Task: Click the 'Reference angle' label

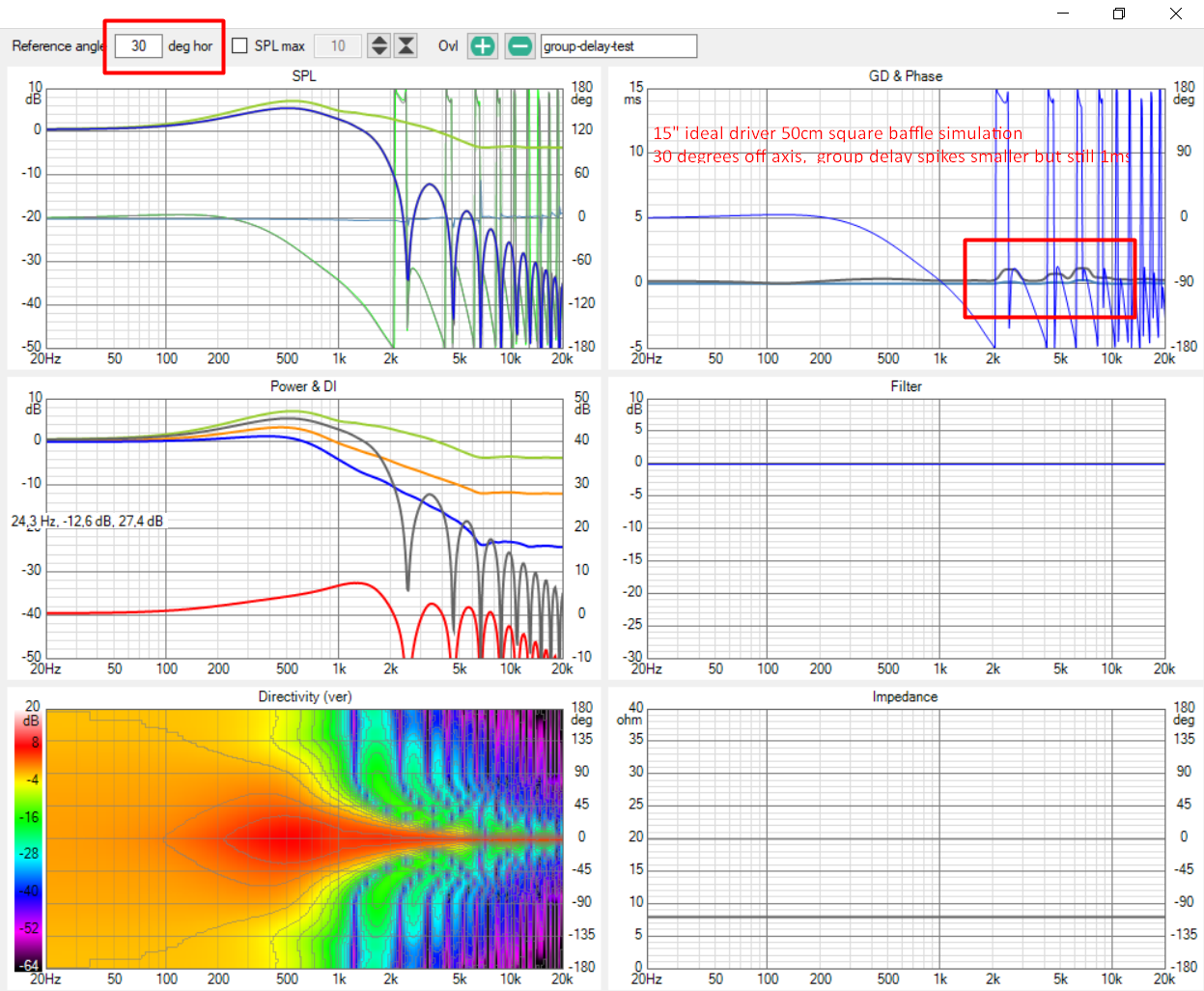Action: tap(57, 46)
